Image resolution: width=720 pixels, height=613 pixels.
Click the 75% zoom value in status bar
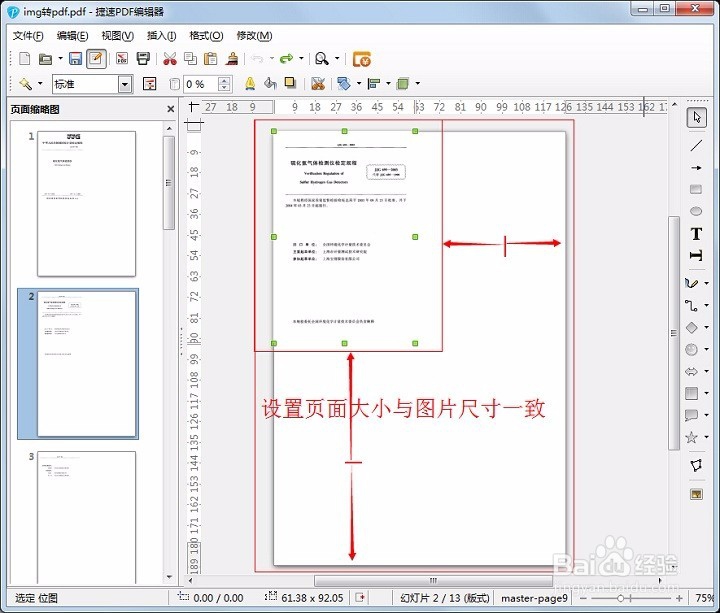(x=705, y=598)
